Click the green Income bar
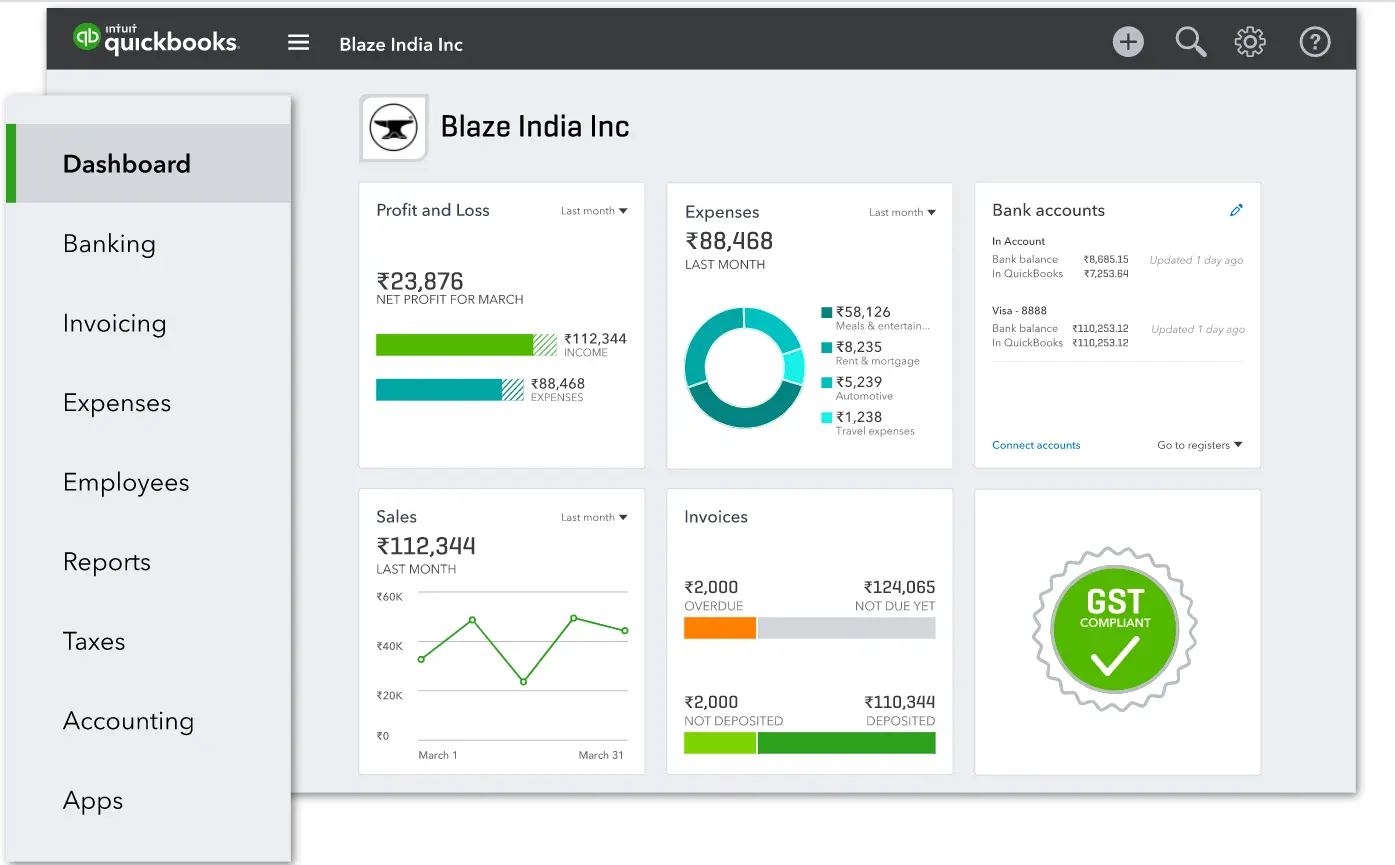Screen dimensions: 1395x865 click(x=466, y=344)
